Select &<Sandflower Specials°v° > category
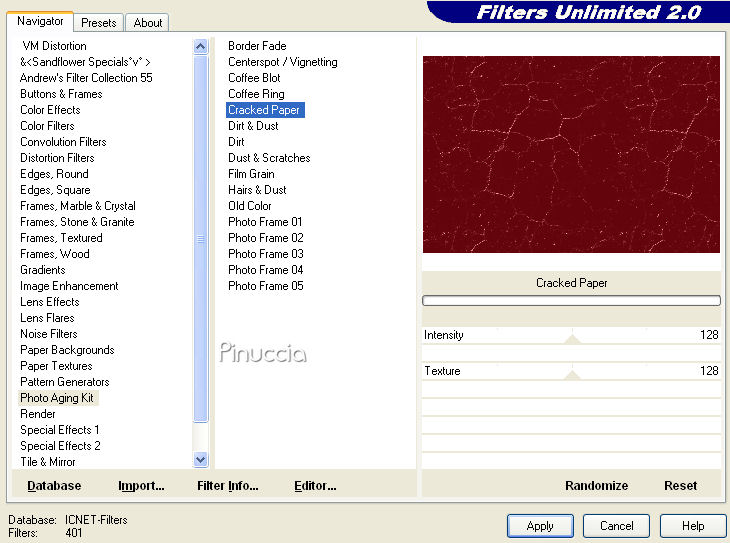This screenshot has height=543, width=730. point(85,62)
